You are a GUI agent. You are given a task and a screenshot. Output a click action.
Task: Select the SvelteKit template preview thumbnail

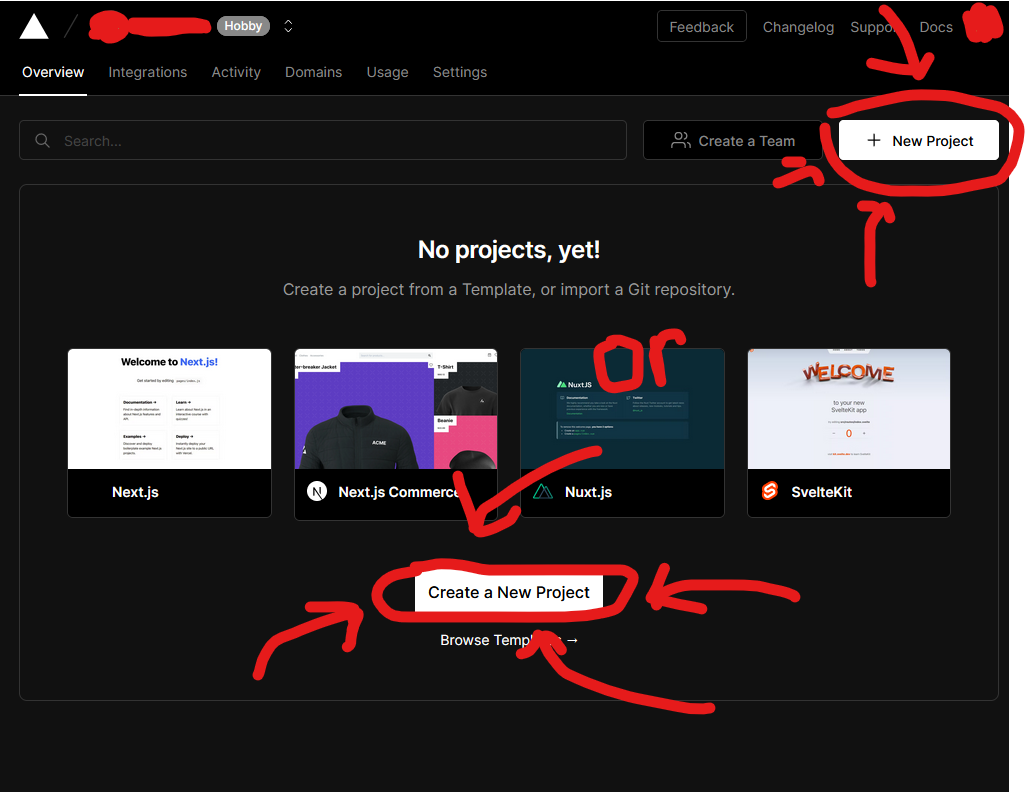click(849, 409)
